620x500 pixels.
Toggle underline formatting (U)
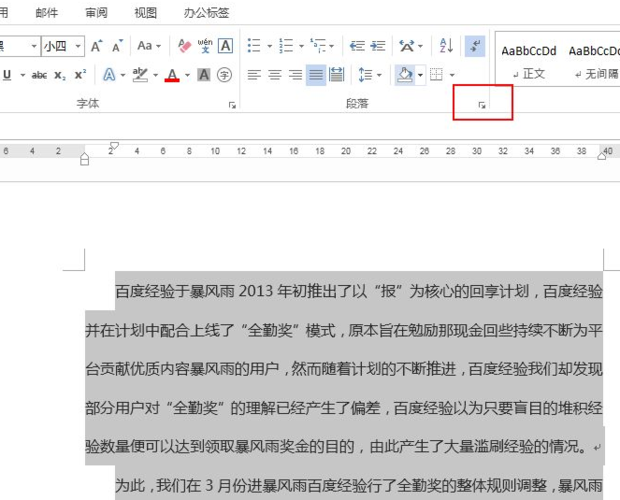click(7, 75)
